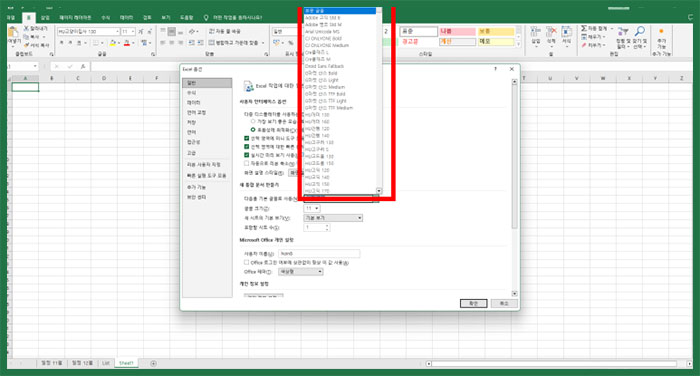700x376 pixels.
Task: Click the percent style icon
Action: pyautogui.click(x=291, y=43)
